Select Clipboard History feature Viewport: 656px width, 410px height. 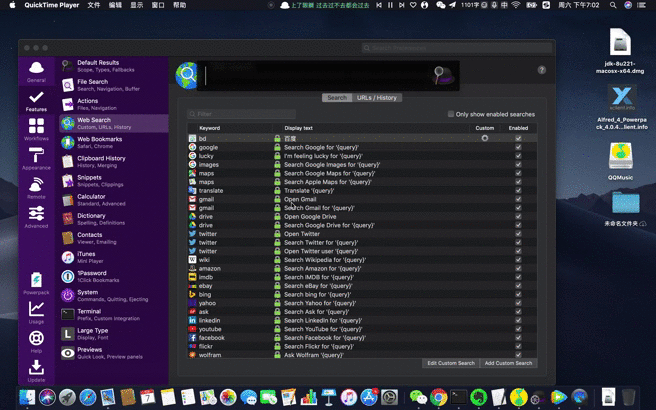[x=114, y=161]
